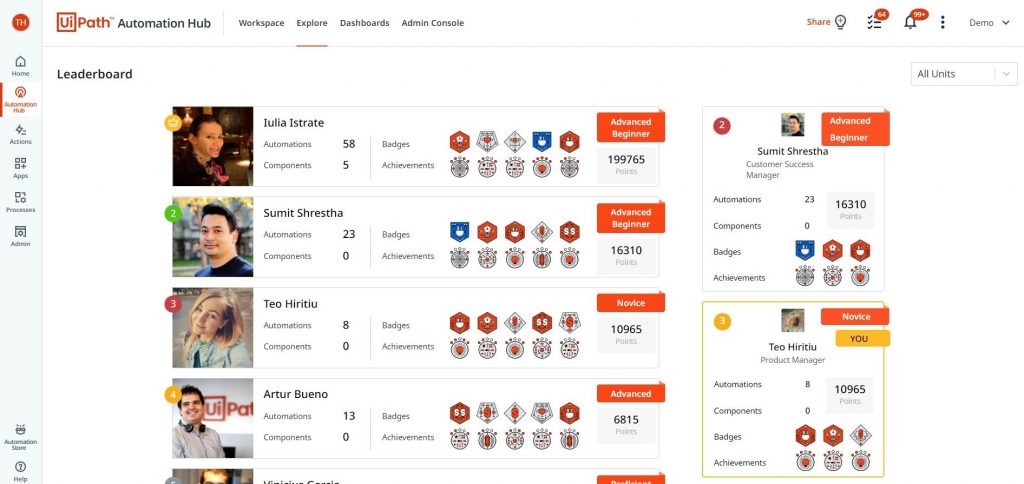Open the Dashboards tab
1024x484 pixels.
364,23
